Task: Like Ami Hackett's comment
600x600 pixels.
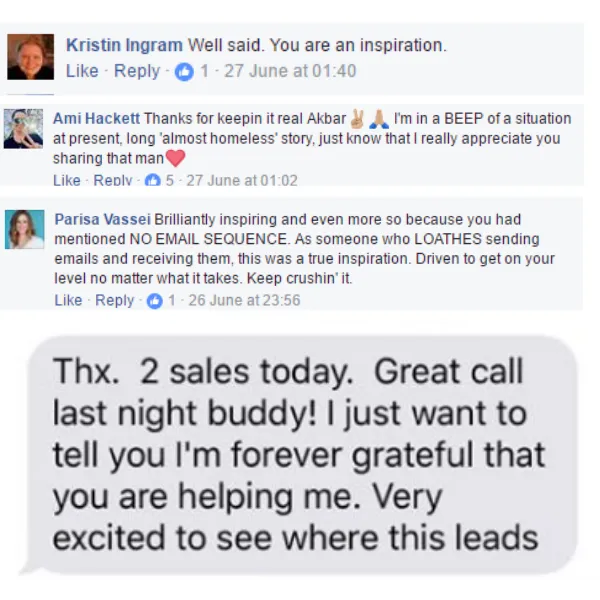Action: click(67, 180)
